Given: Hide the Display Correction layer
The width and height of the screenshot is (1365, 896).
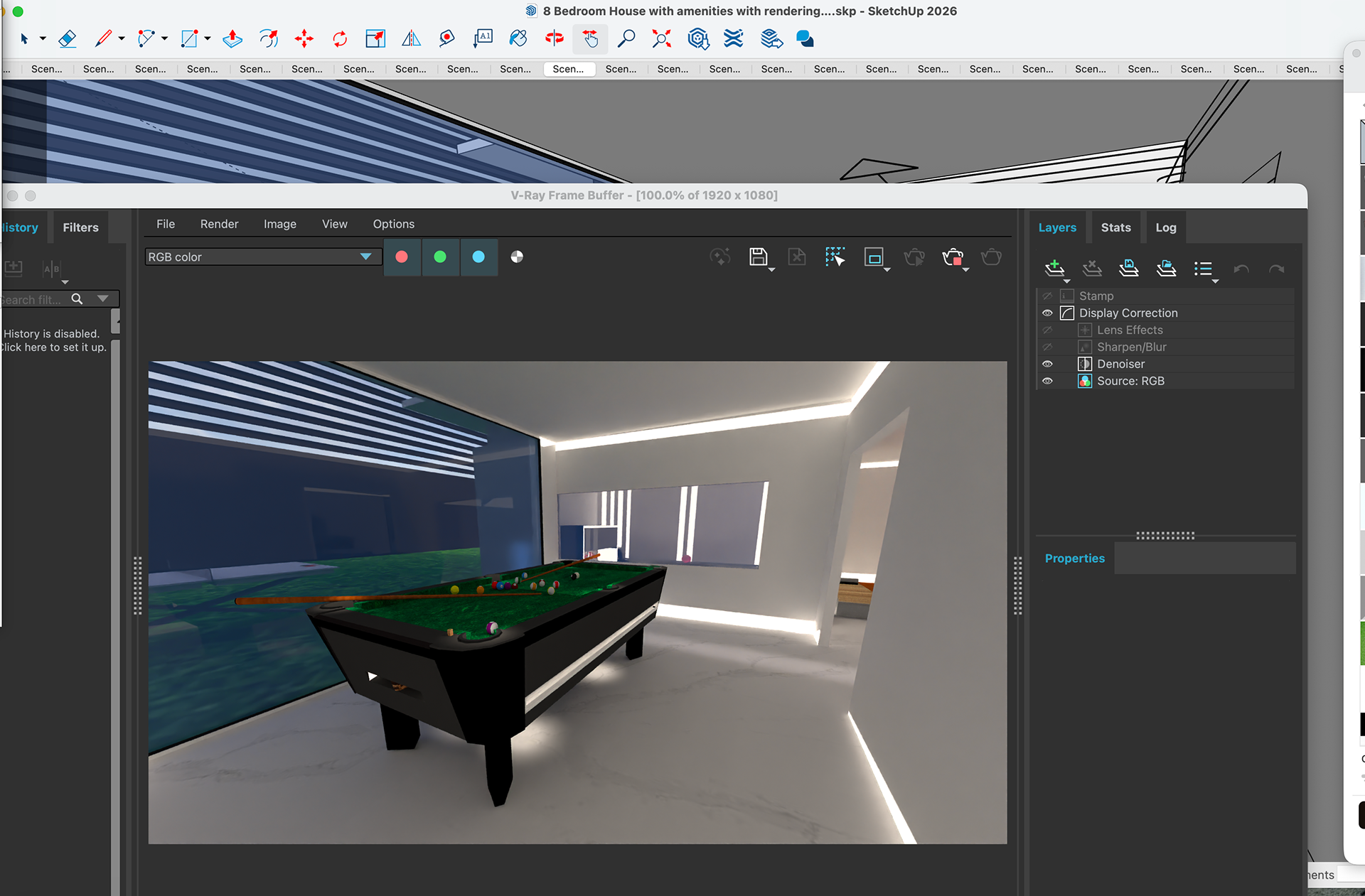Looking at the screenshot, I should [1047, 313].
